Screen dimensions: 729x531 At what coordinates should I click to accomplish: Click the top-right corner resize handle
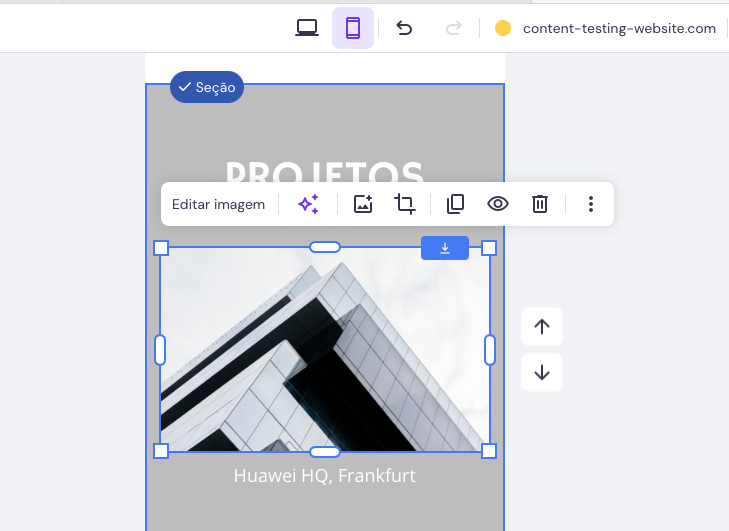pyautogui.click(x=489, y=248)
